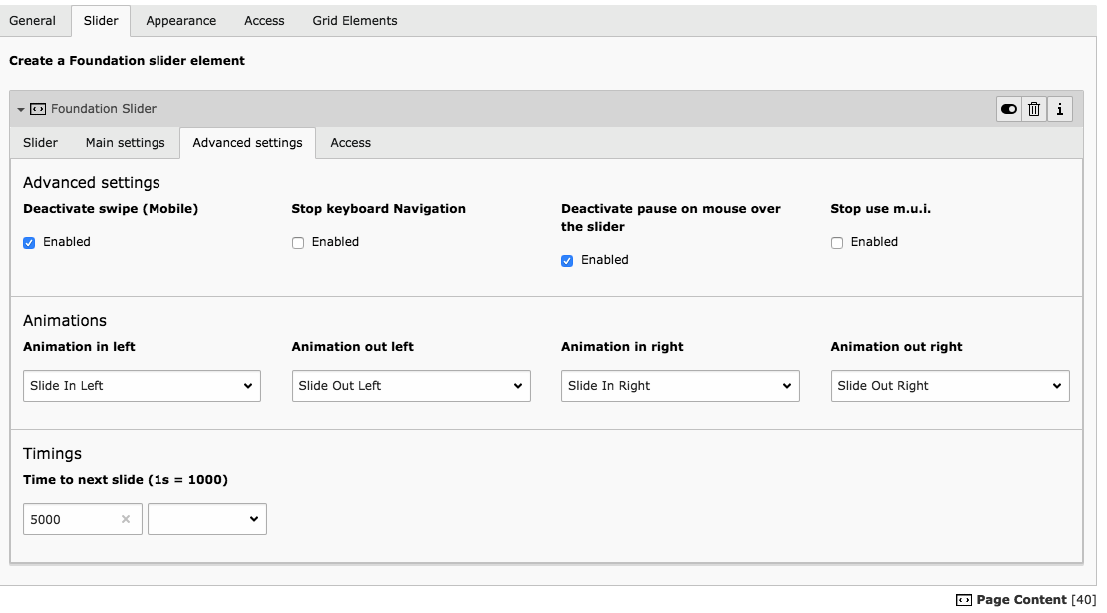Image resolution: width=1107 pixels, height=613 pixels.
Task: Select the top-level Slider tab
Action: point(101,20)
